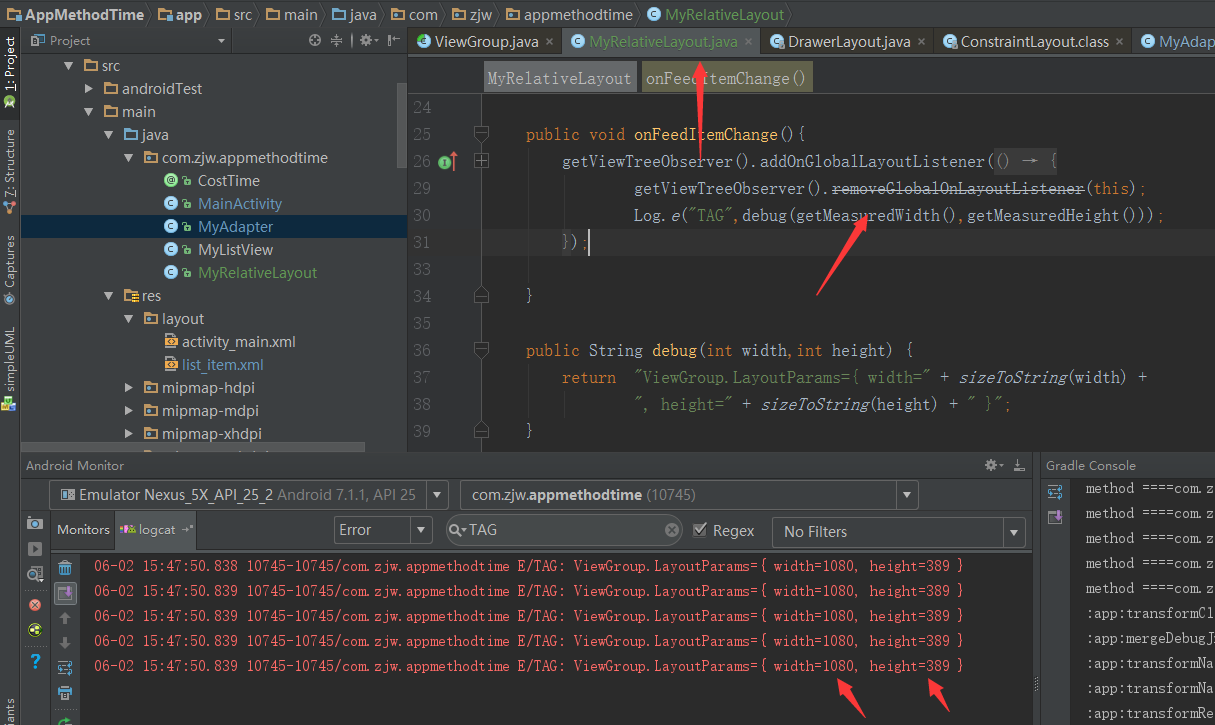Open the simpleUML side tab
1215x725 pixels.
click(x=10, y=368)
